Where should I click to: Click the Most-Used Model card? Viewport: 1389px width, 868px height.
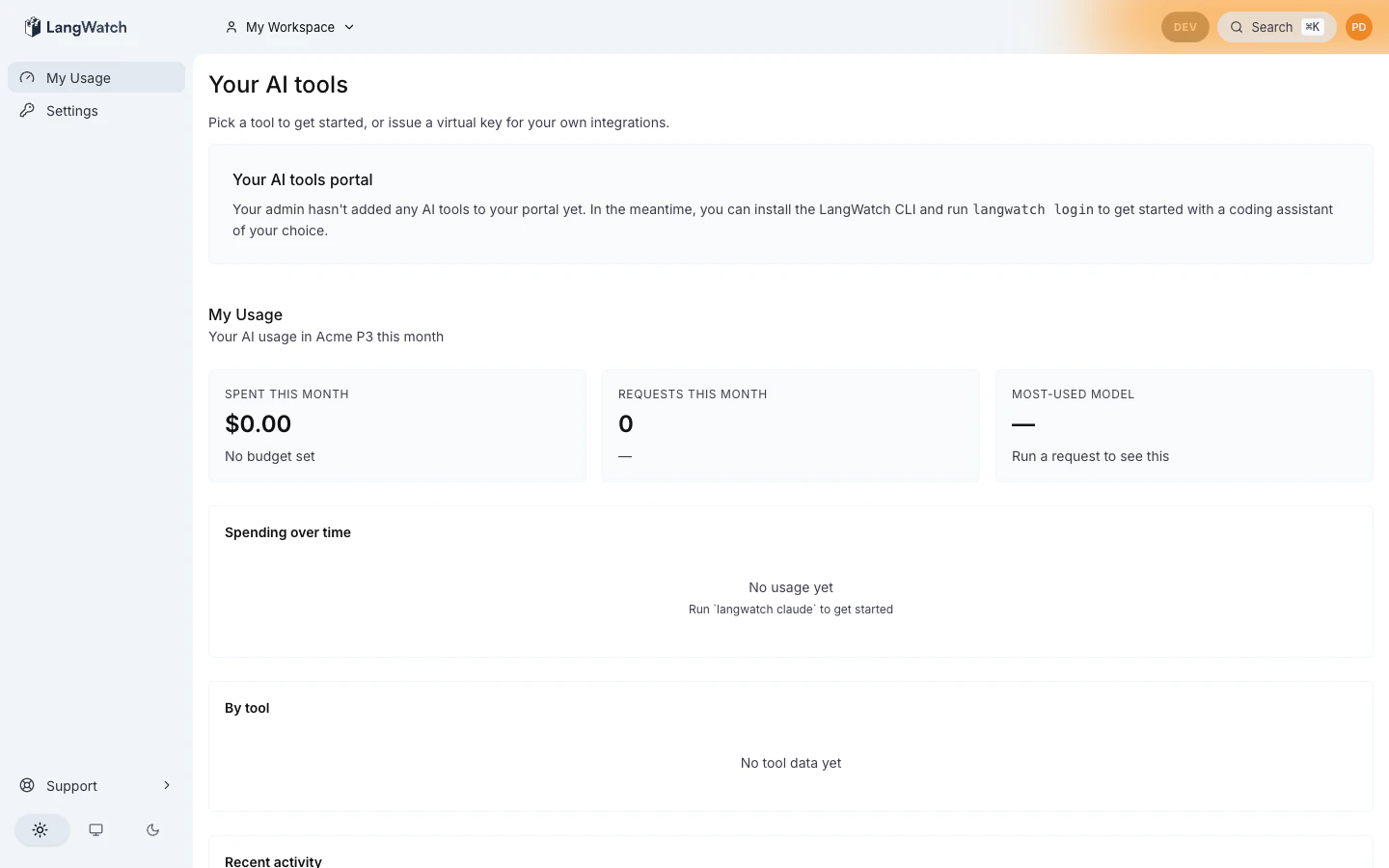pyautogui.click(x=1185, y=425)
